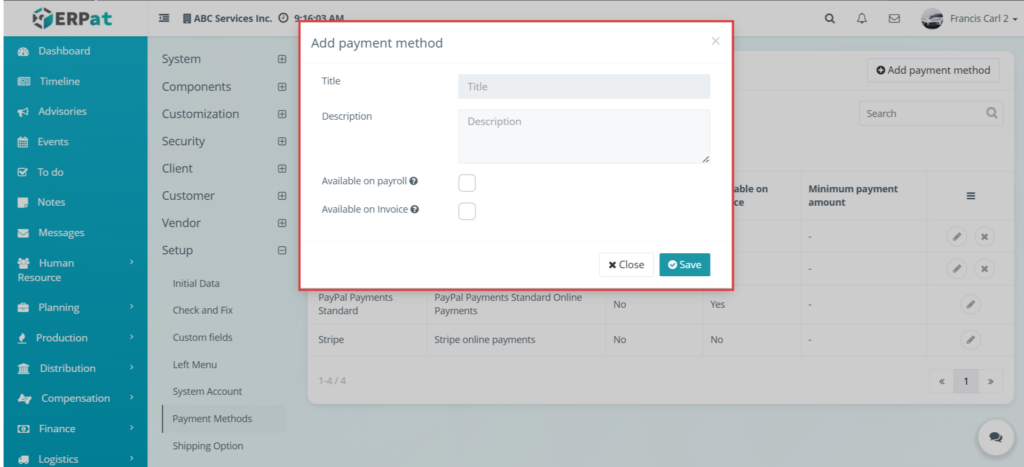Save the new payment method
Viewport: 1024px width, 467px height.
pyautogui.click(x=684, y=265)
